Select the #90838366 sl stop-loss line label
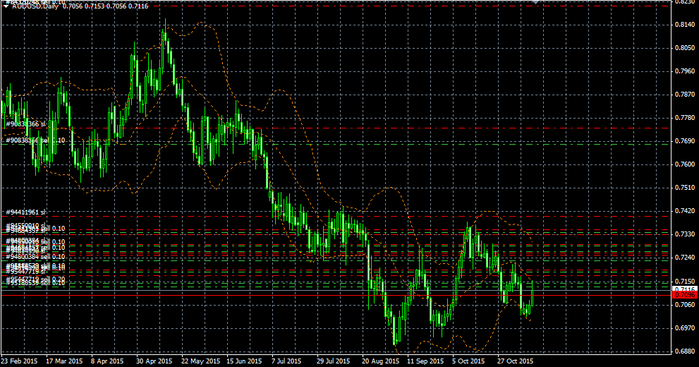The image size is (699, 367). pyautogui.click(x=25, y=124)
